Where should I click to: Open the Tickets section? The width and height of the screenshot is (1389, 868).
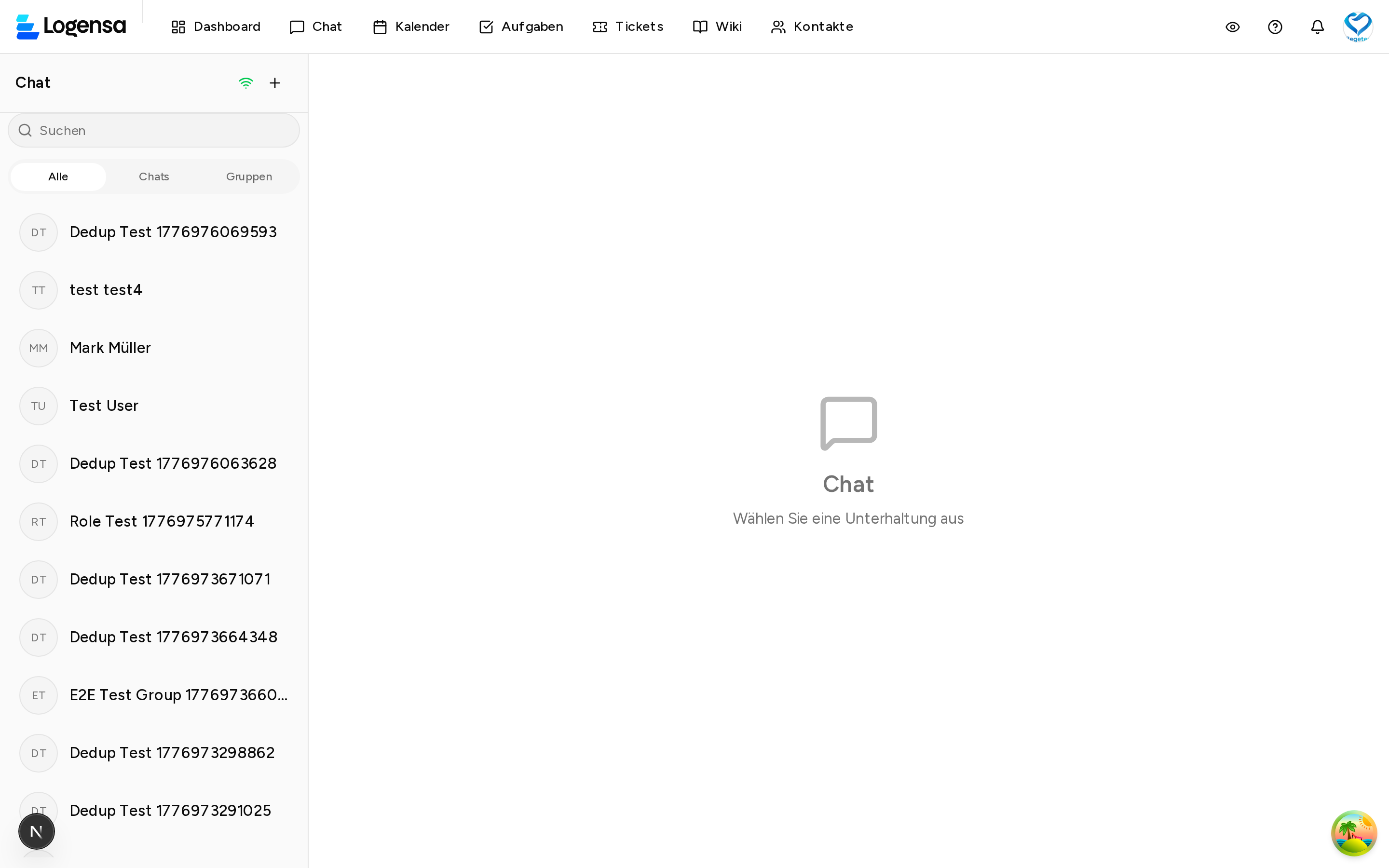coord(627,27)
